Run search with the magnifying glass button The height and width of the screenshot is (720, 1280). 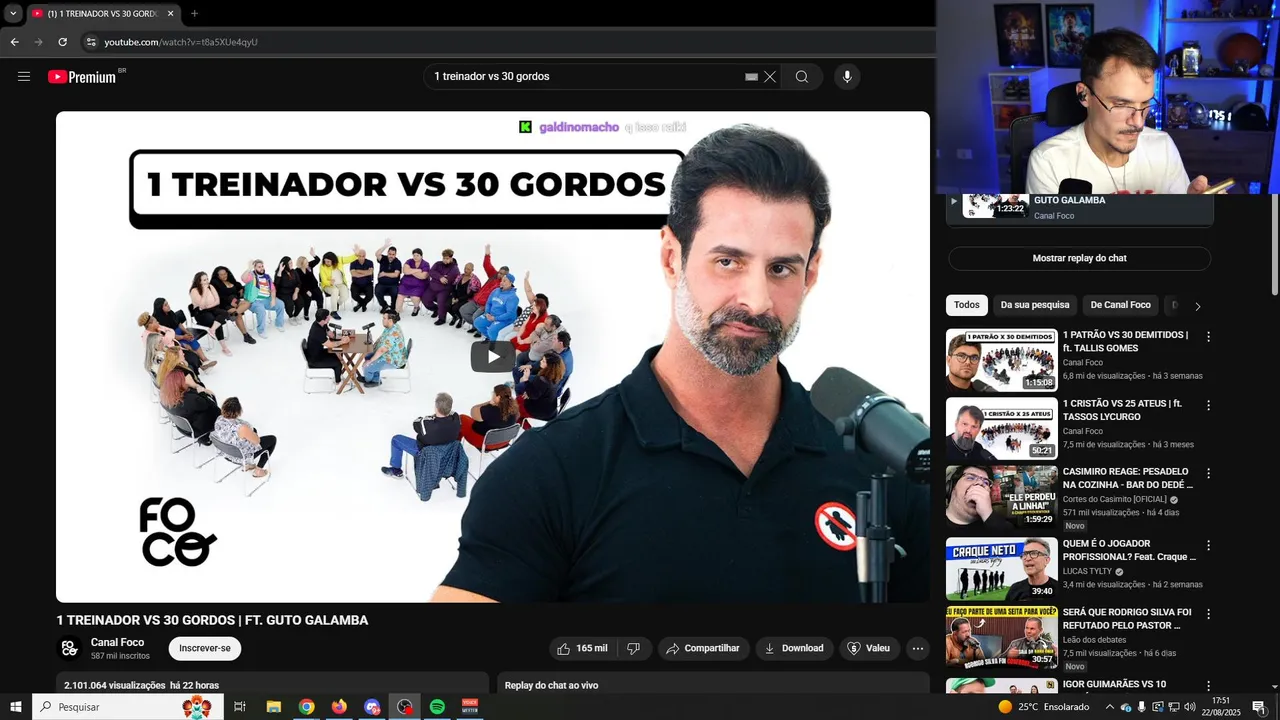pos(802,77)
